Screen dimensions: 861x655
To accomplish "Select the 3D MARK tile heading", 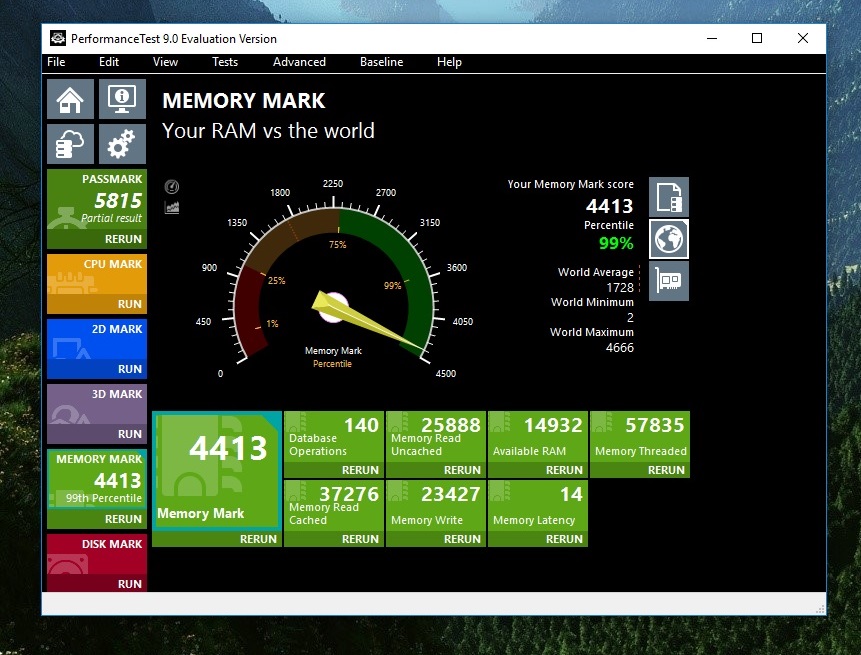I will click(116, 394).
